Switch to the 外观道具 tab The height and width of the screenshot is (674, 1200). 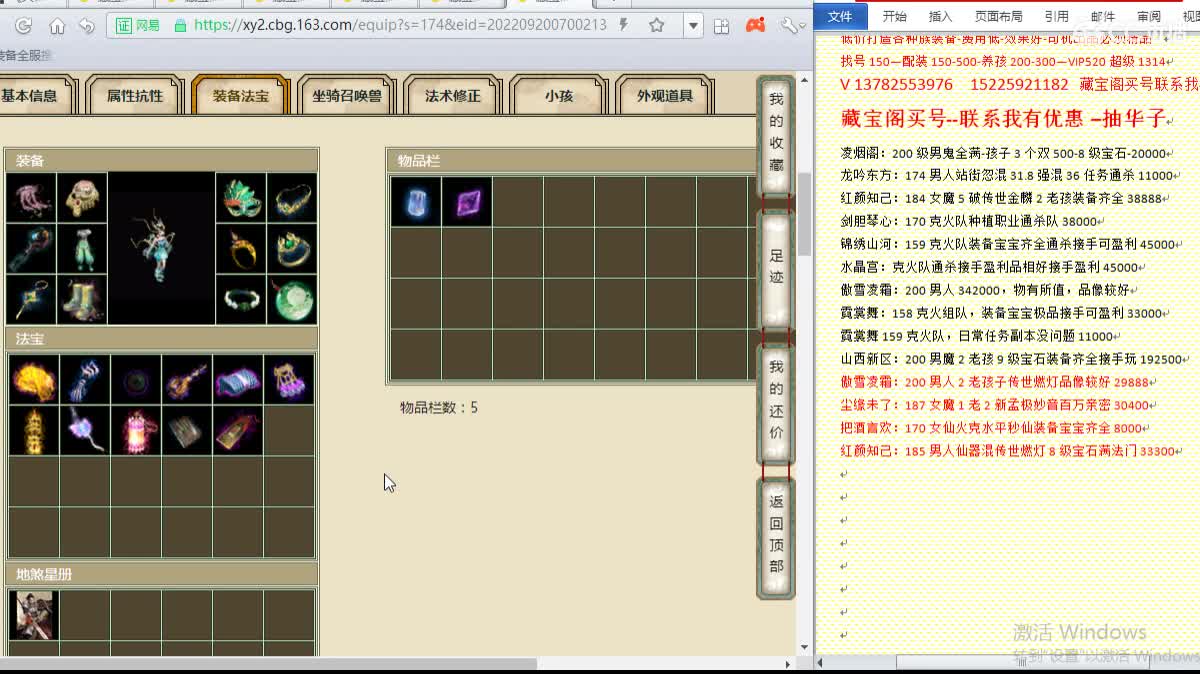click(665, 96)
